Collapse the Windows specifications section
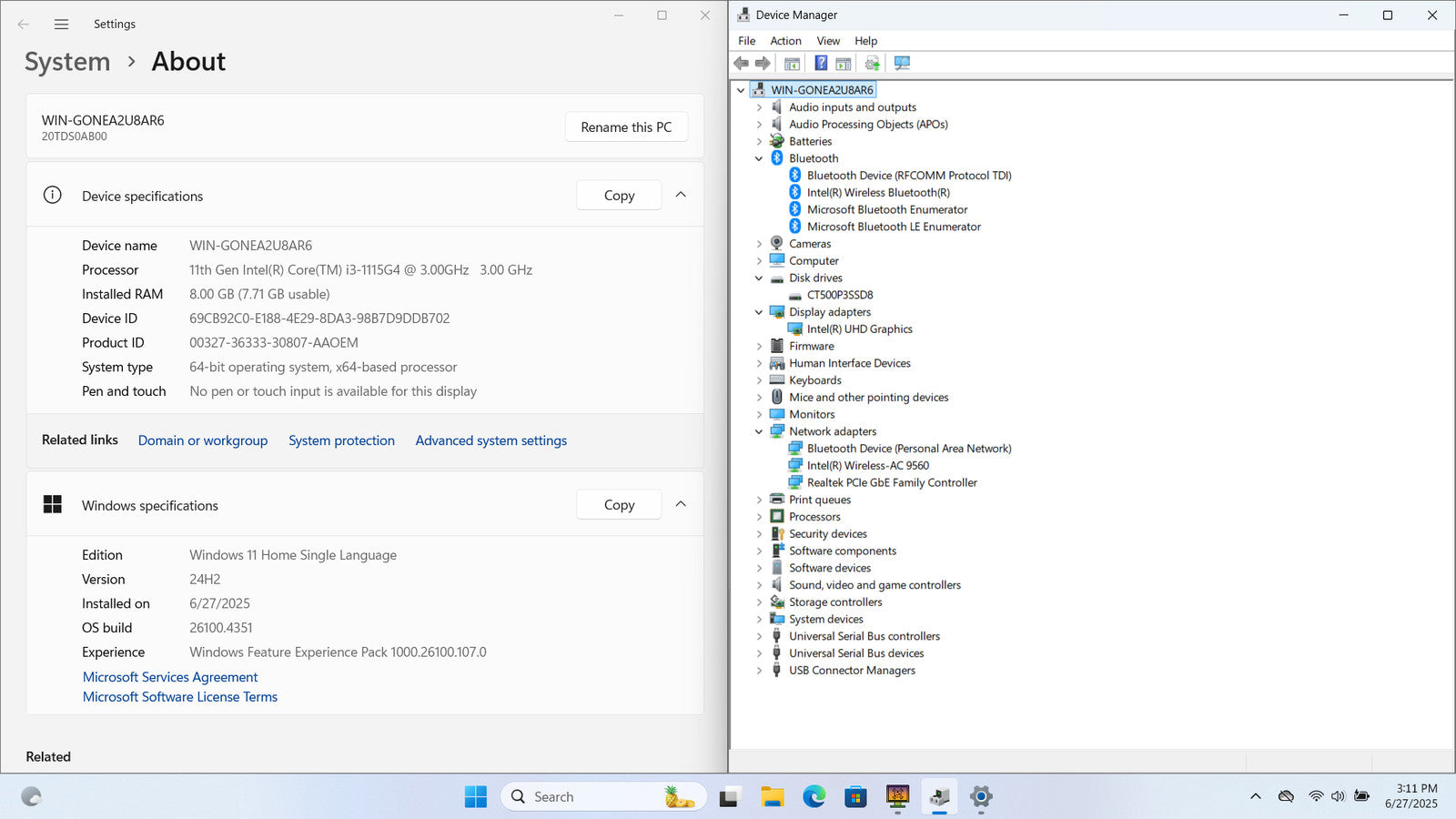The width and height of the screenshot is (1456, 819). (x=681, y=505)
